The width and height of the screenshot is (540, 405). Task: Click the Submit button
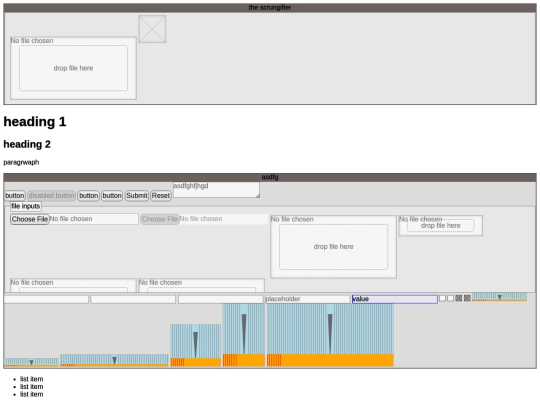137,196
